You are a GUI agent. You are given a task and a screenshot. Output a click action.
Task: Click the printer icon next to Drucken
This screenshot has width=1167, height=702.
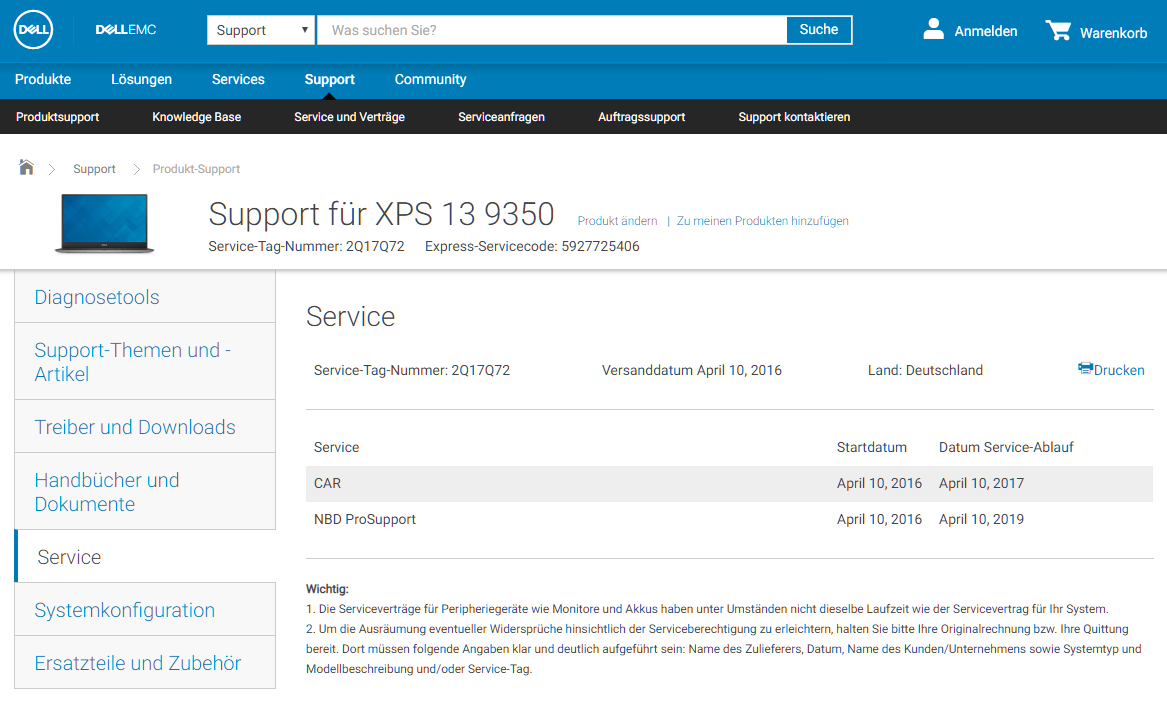[1085, 369]
